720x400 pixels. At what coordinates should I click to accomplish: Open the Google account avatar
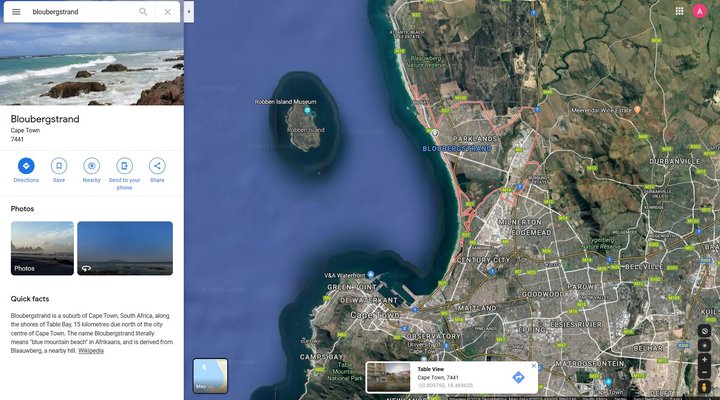pyautogui.click(x=699, y=11)
